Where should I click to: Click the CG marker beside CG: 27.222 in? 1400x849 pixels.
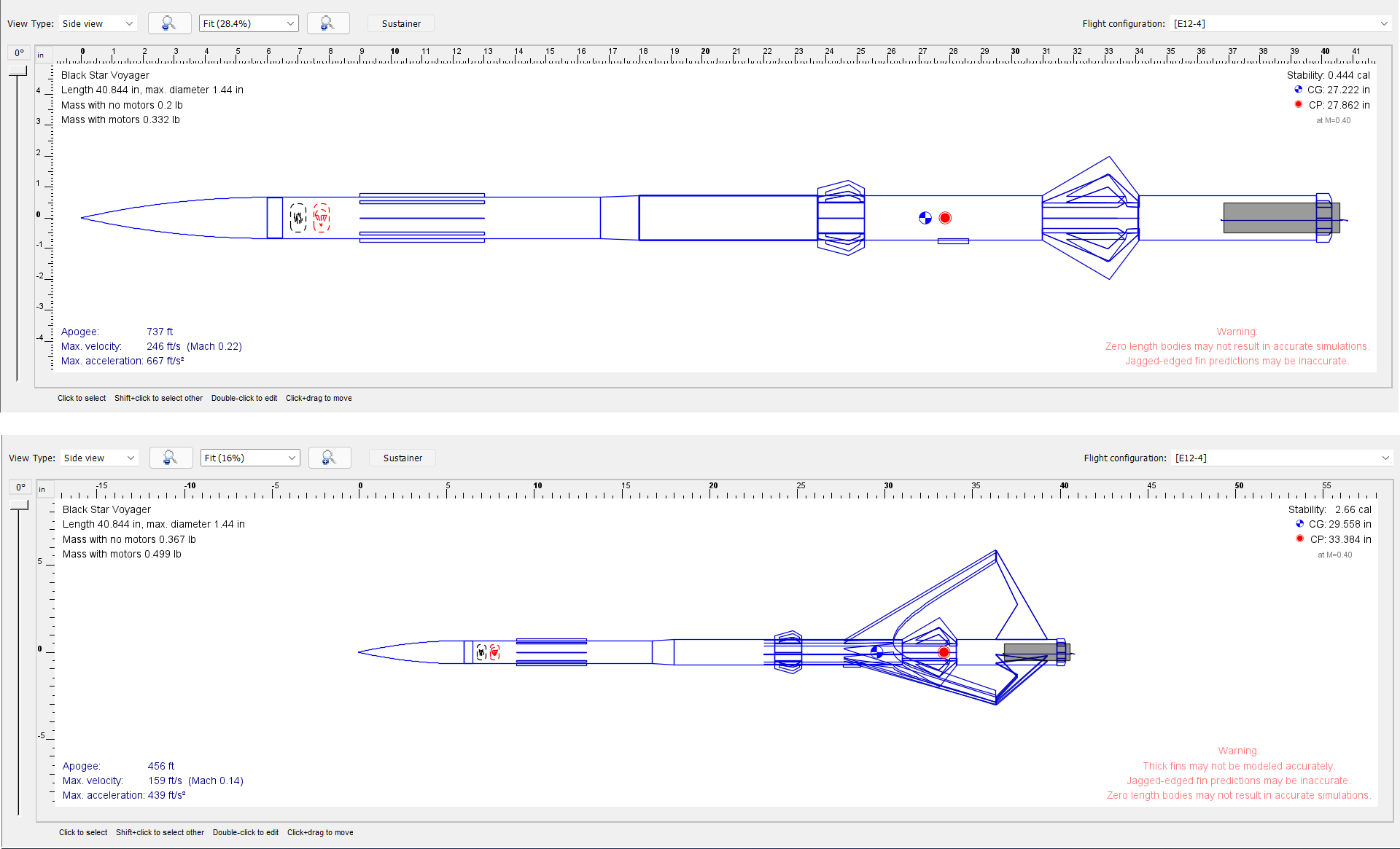pos(1298,90)
